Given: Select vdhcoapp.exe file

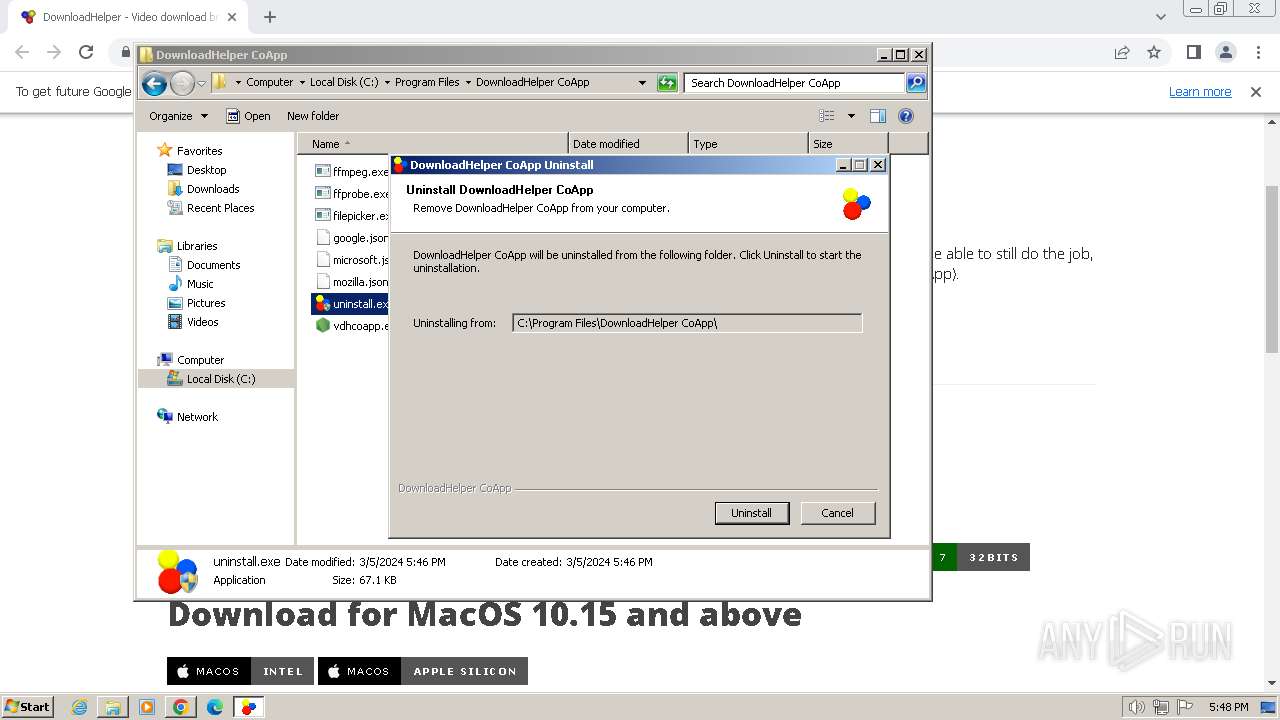Looking at the screenshot, I should coord(351,326).
